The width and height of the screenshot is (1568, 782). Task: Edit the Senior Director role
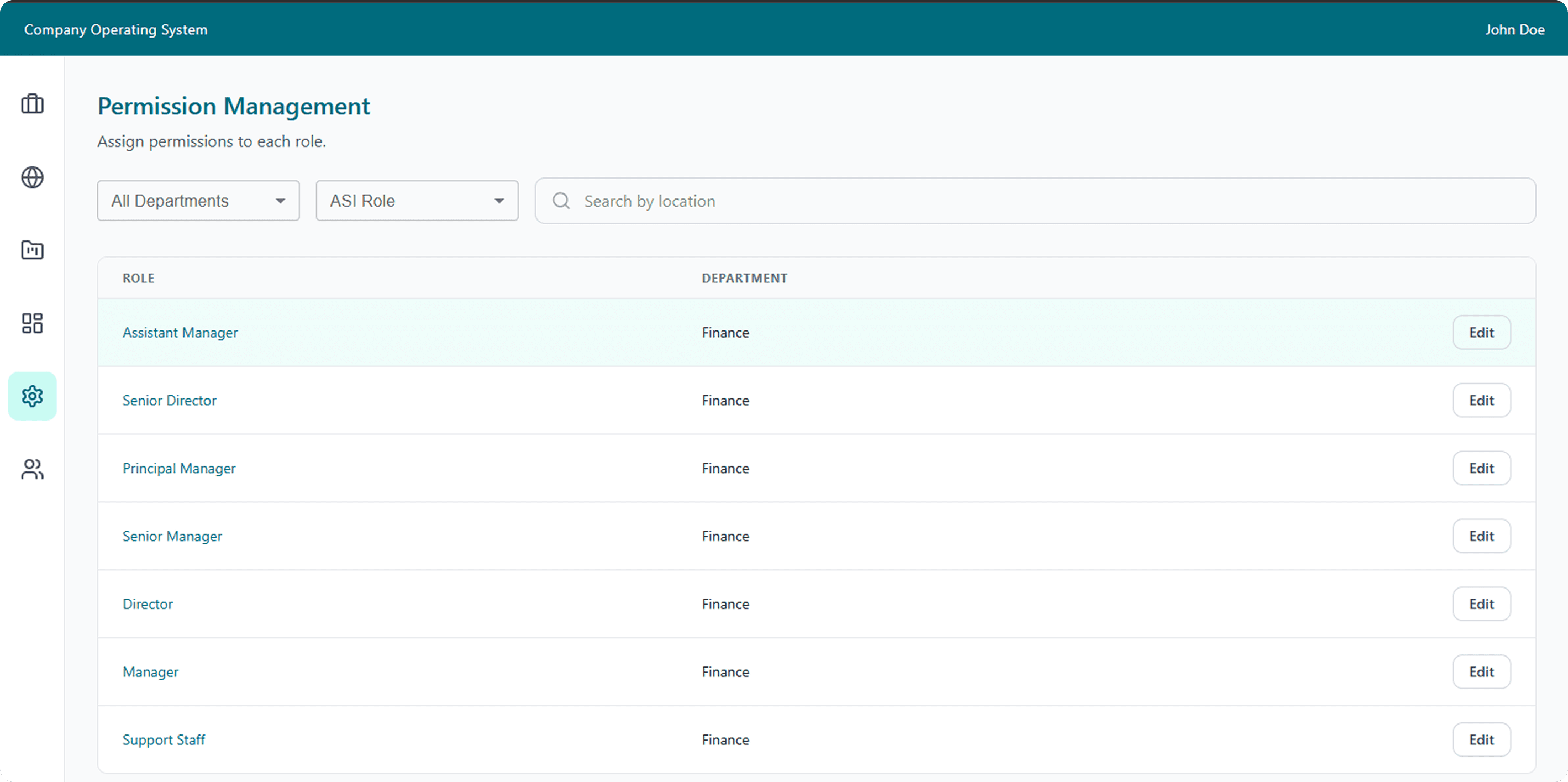[x=1482, y=400]
